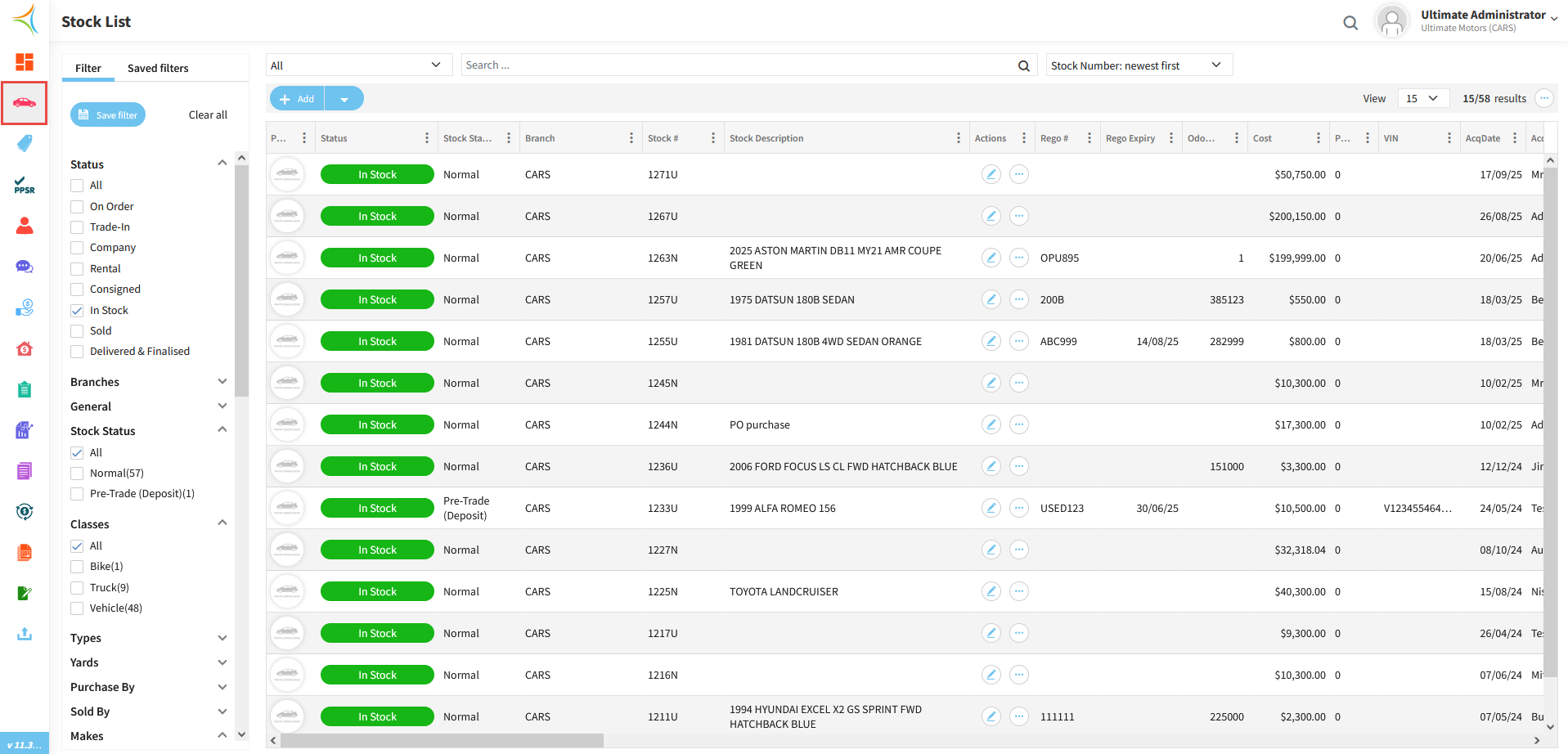Click the horizontal table scrollbar

click(442, 740)
